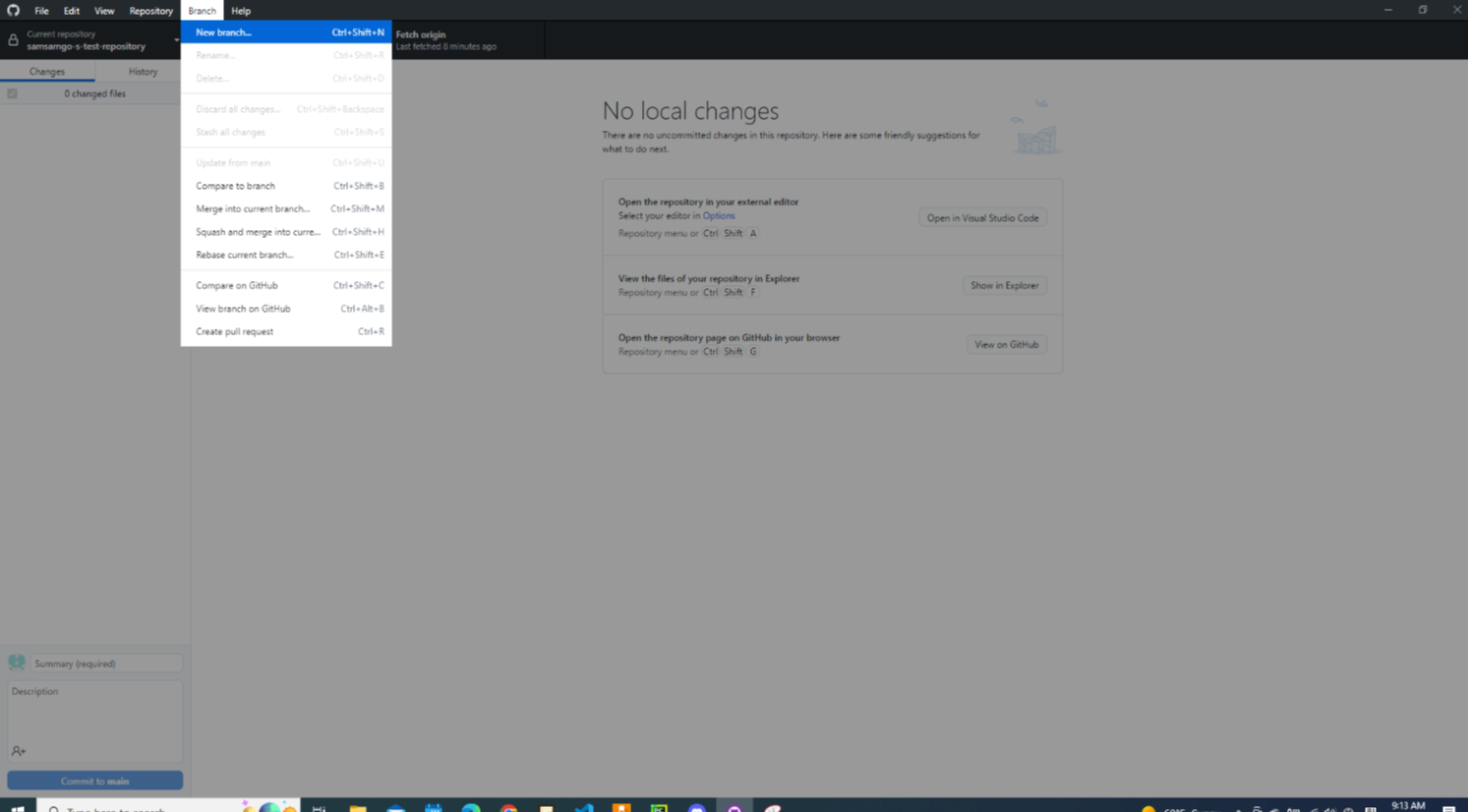
Task: Click the GitHub Desktop logo icon
Action: point(13,10)
